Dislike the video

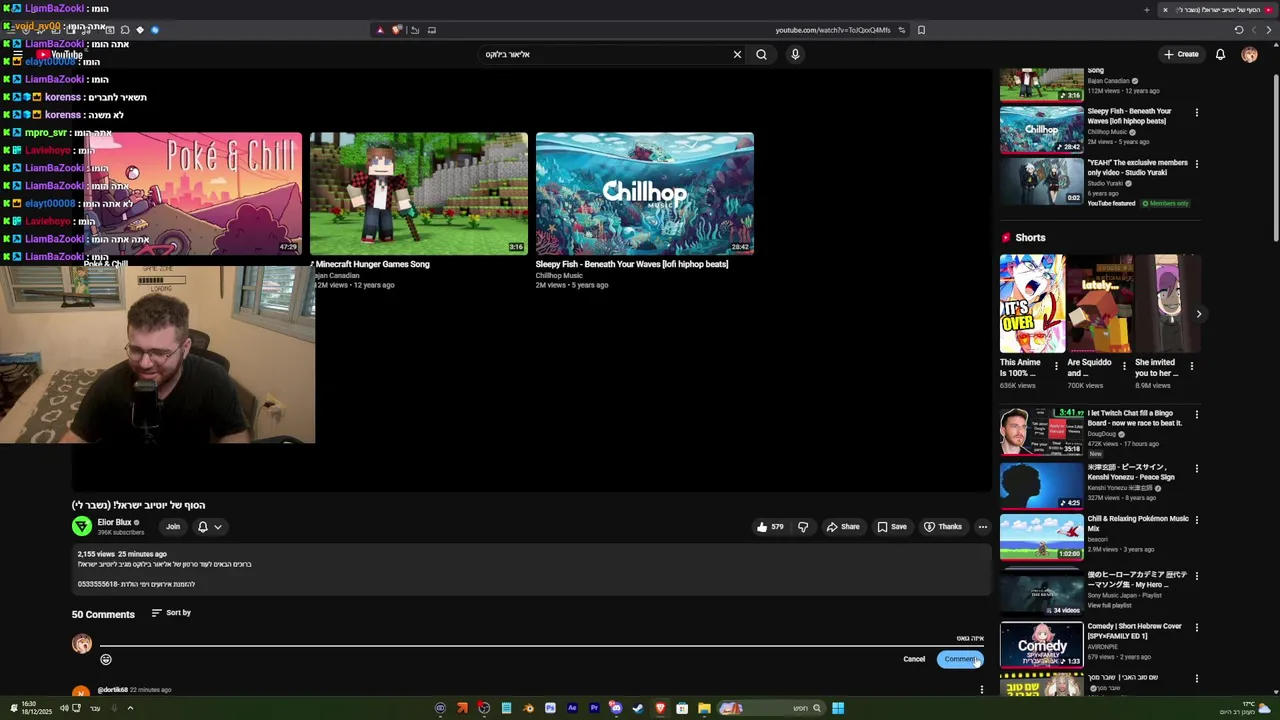(x=802, y=527)
